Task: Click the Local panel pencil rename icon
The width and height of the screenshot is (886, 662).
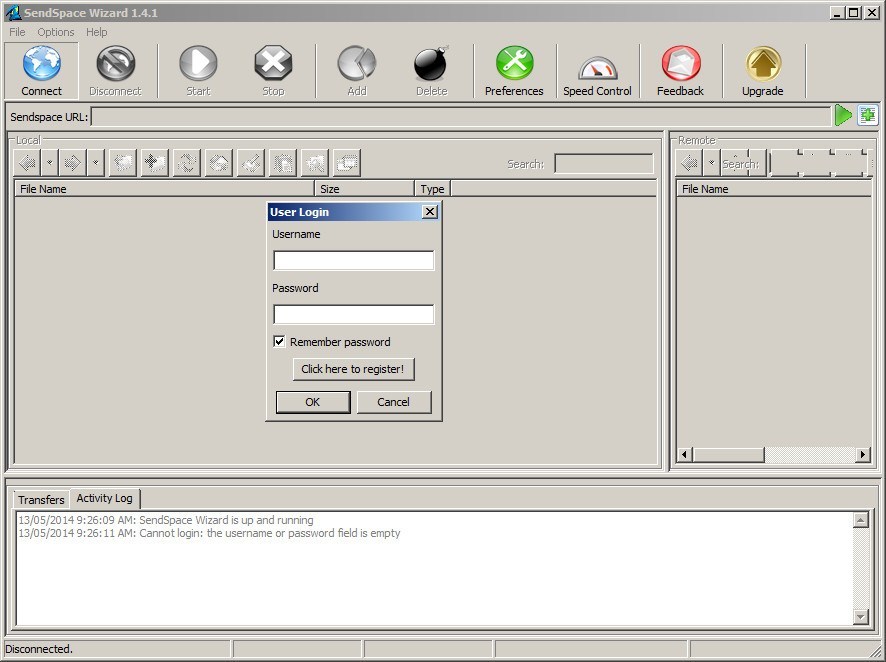Action: coord(250,163)
